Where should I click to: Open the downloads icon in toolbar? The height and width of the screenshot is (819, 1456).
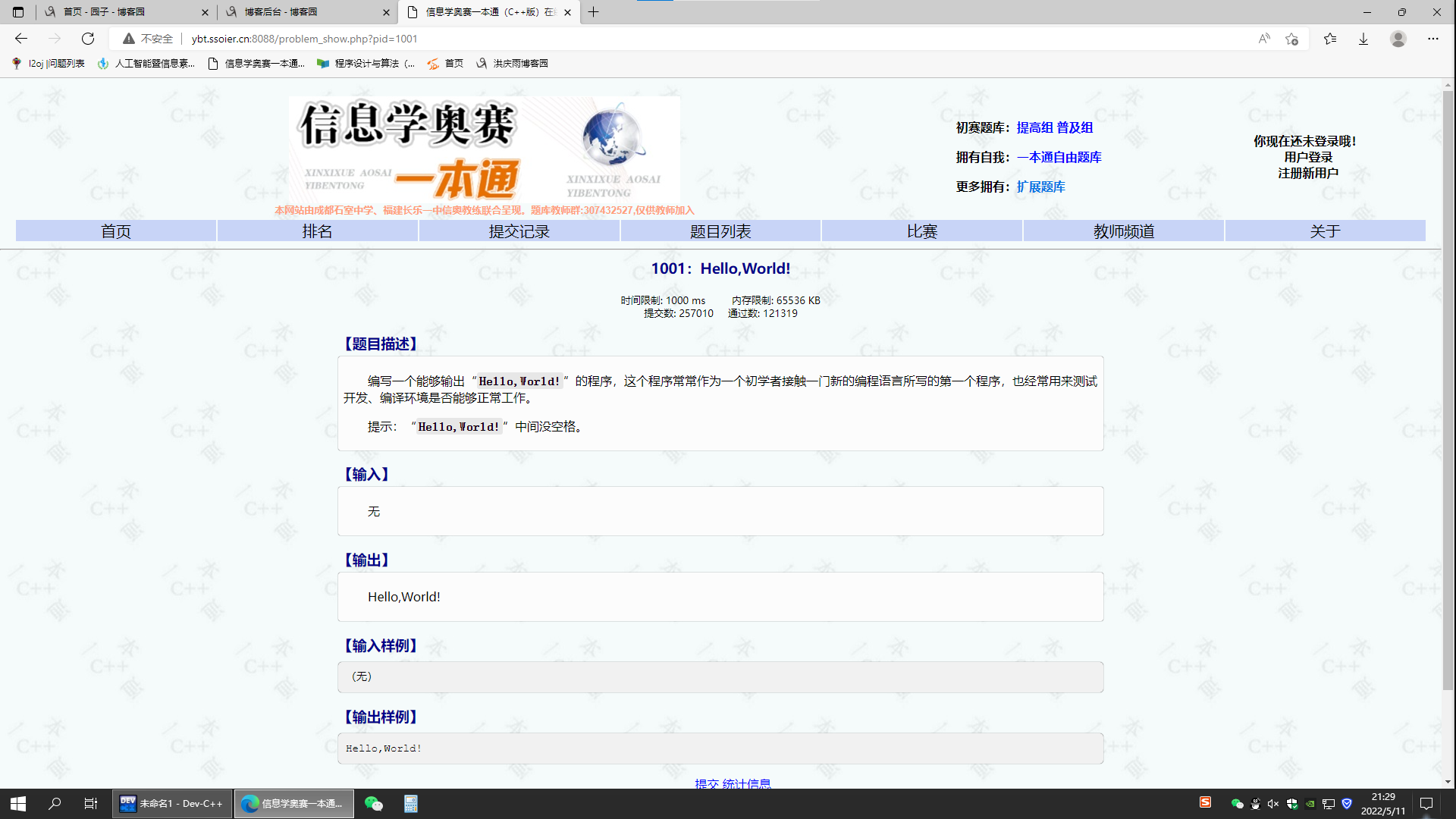click(1363, 39)
